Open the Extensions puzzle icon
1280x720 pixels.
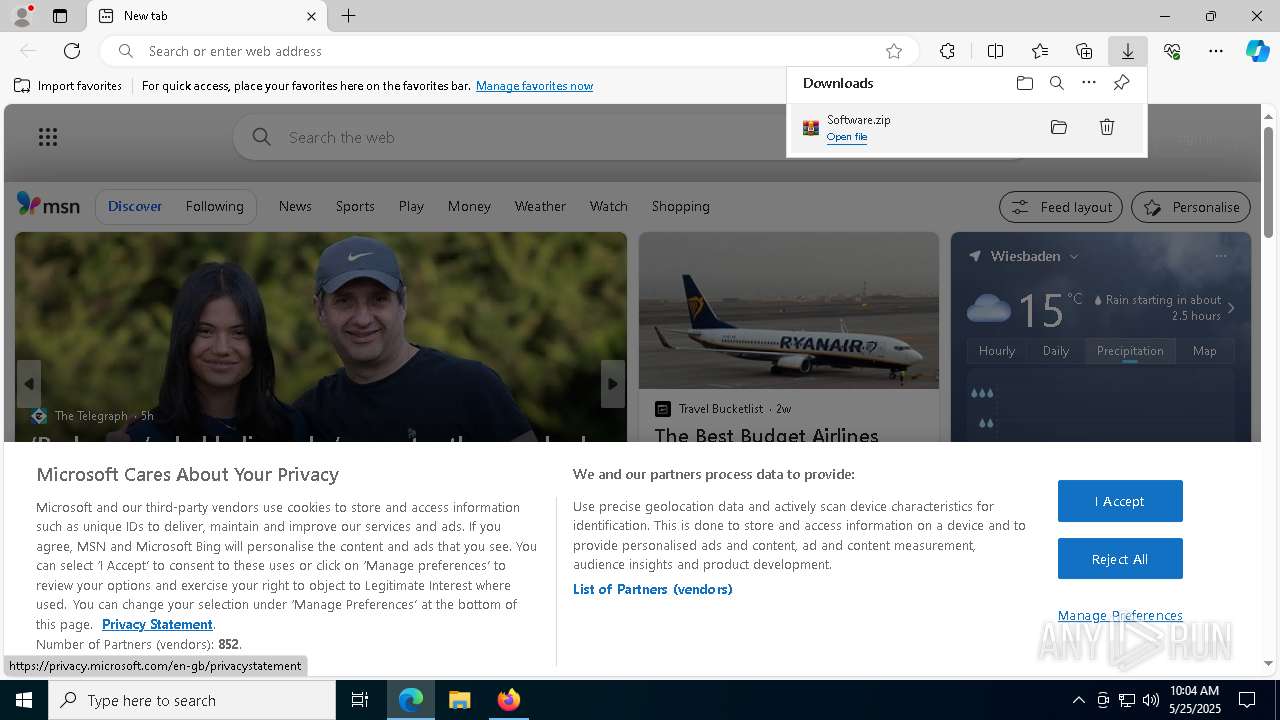tap(947, 51)
